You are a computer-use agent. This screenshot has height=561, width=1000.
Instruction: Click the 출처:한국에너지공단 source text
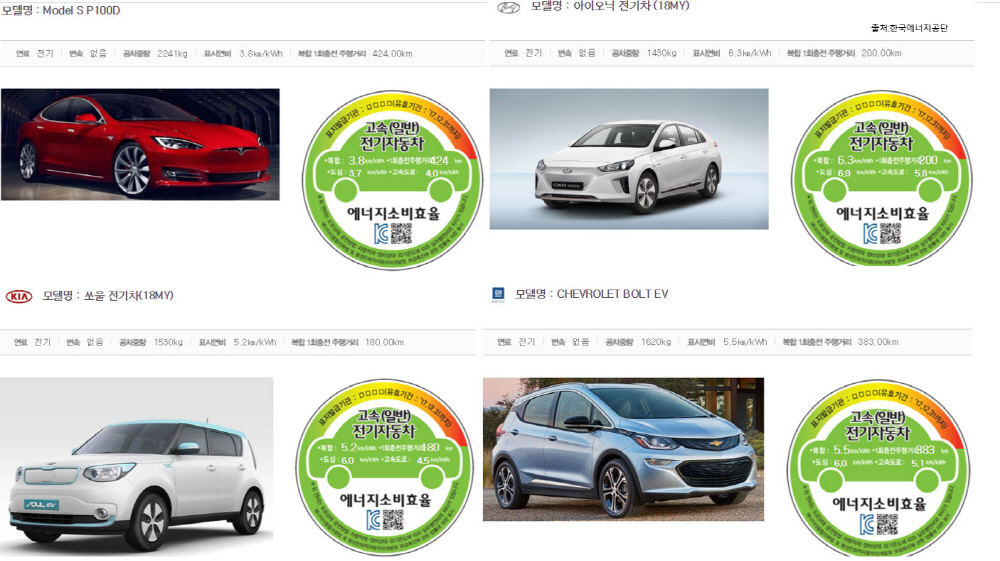coord(909,28)
